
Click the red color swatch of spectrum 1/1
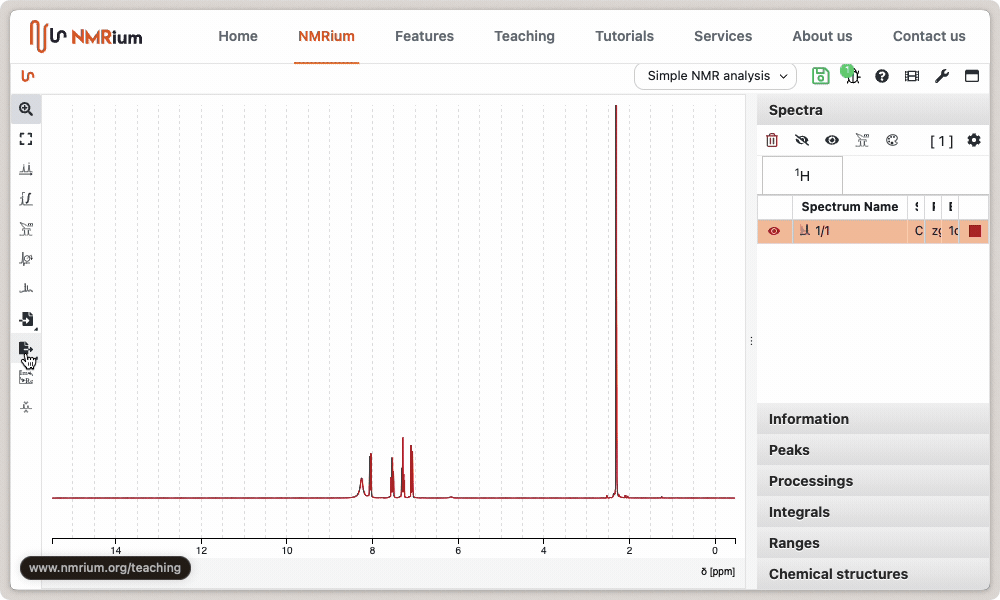[x=975, y=231]
